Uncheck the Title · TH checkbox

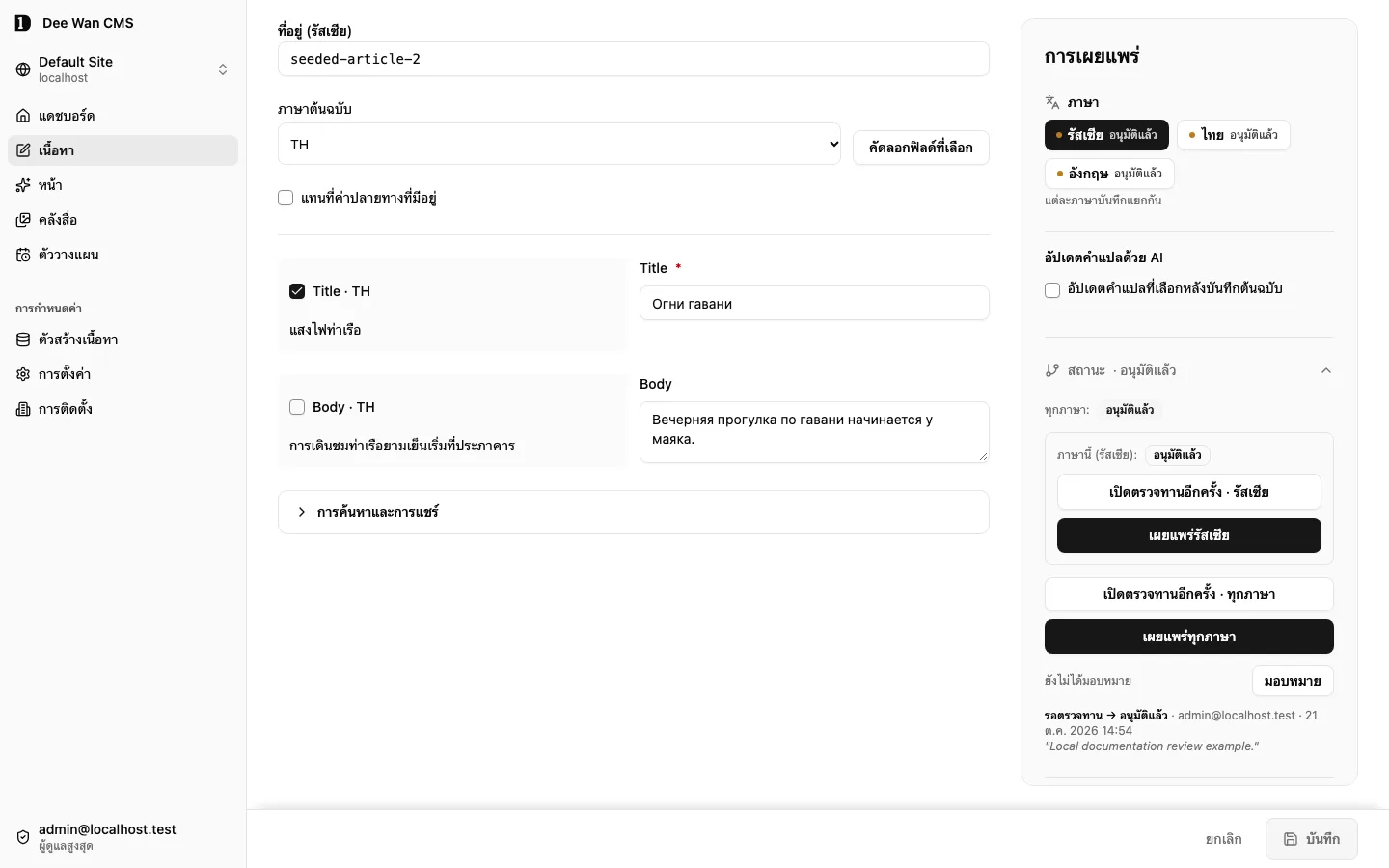(x=297, y=291)
